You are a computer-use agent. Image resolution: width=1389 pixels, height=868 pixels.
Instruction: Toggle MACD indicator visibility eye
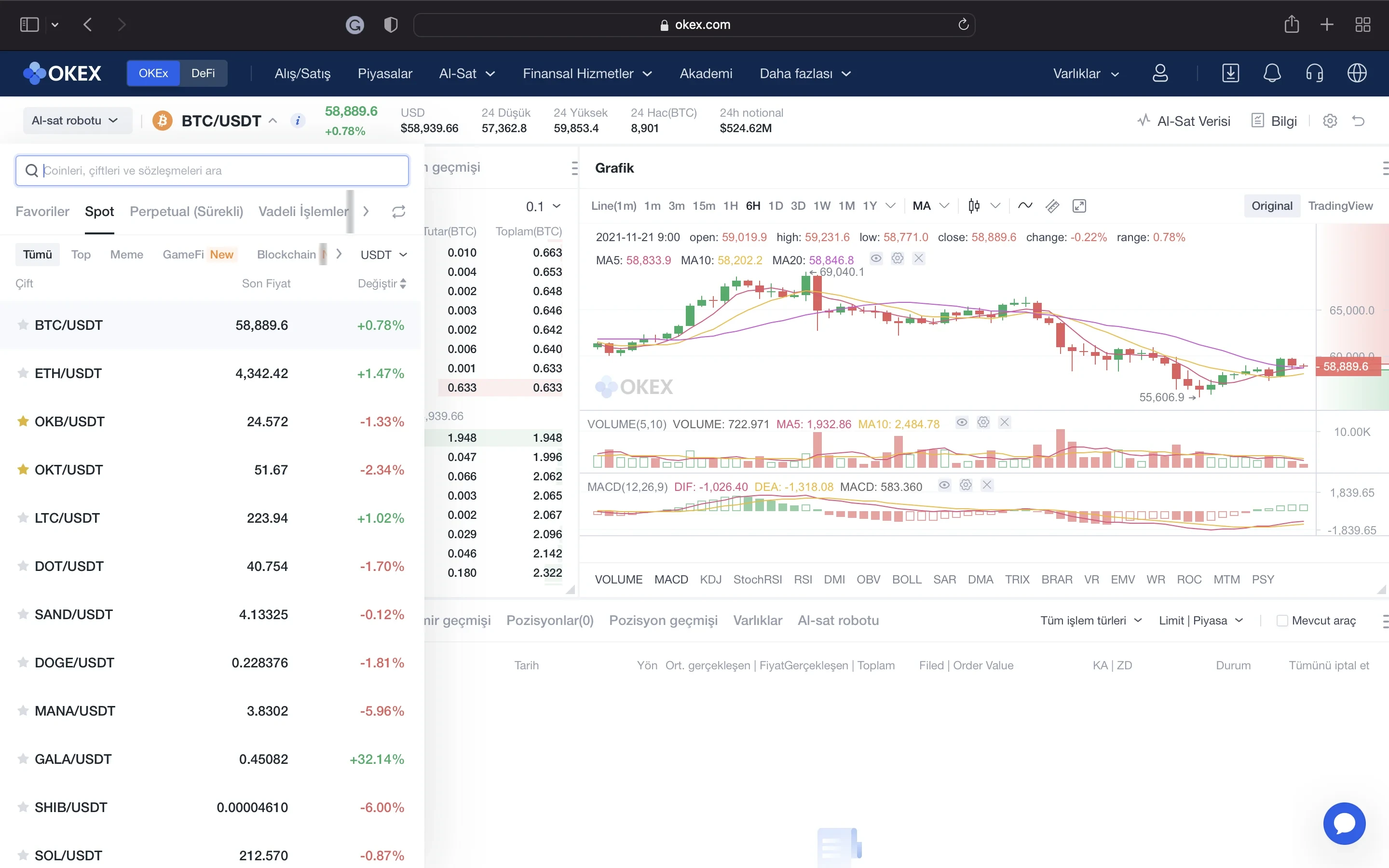pyautogui.click(x=944, y=485)
